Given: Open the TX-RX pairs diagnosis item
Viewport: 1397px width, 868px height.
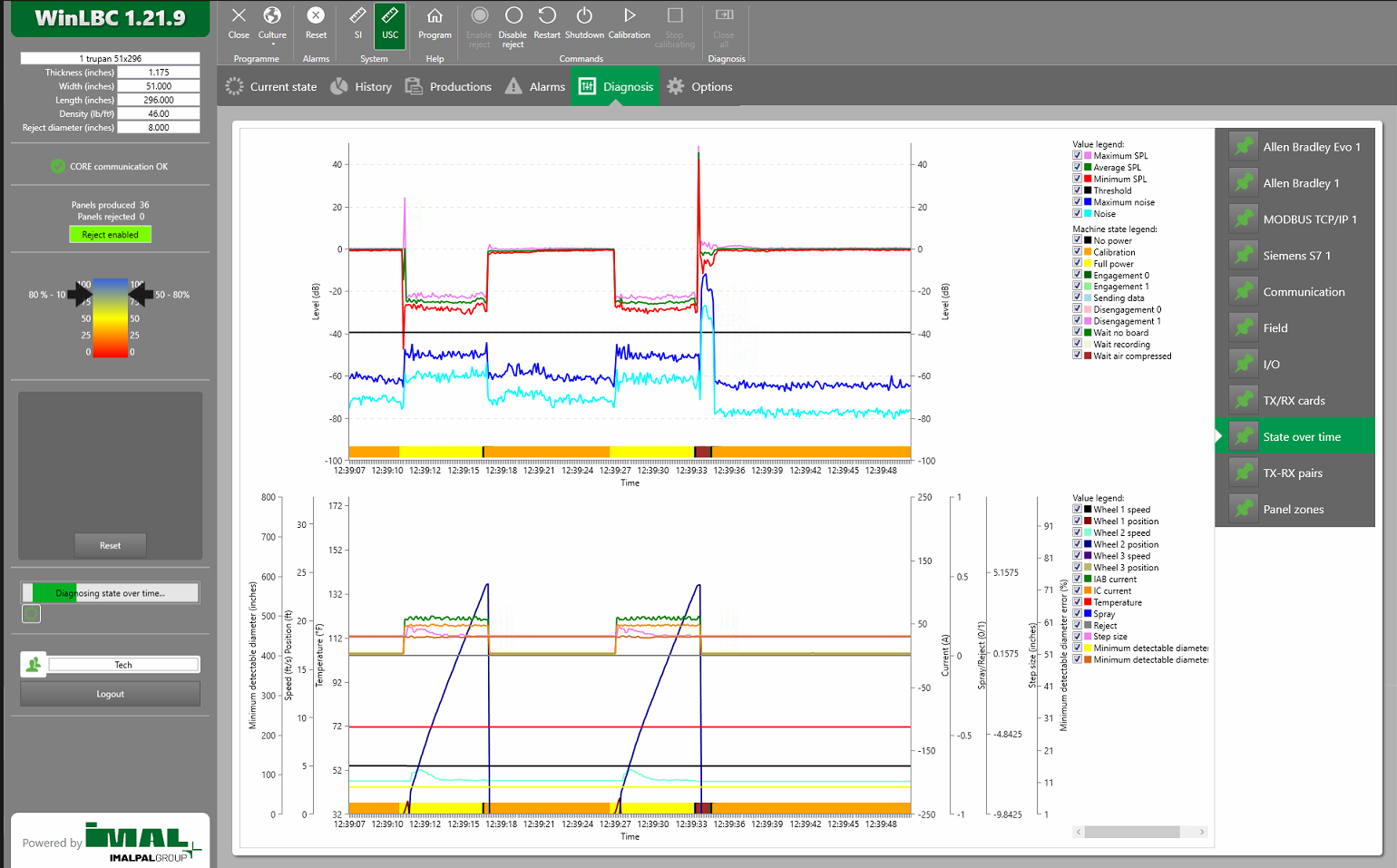Looking at the screenshot, I should click(1294, 473).
